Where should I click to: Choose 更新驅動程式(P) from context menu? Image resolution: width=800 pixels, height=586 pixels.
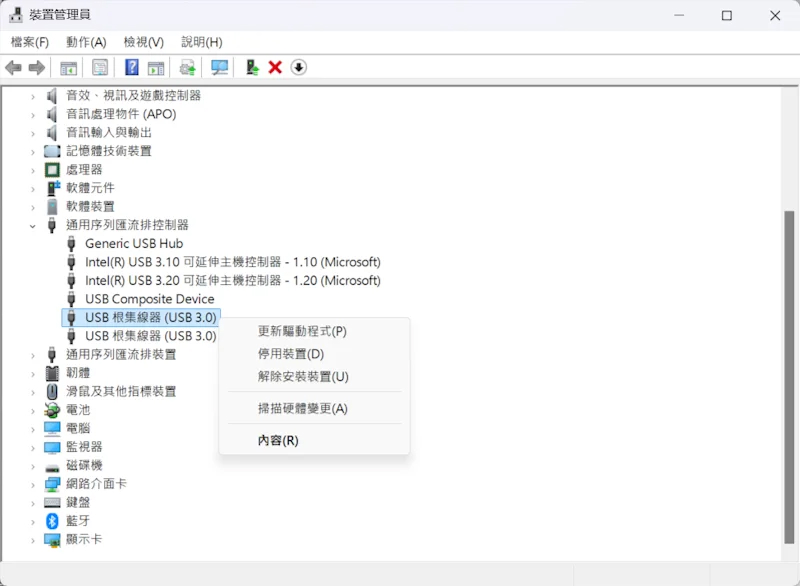[314, 332]
